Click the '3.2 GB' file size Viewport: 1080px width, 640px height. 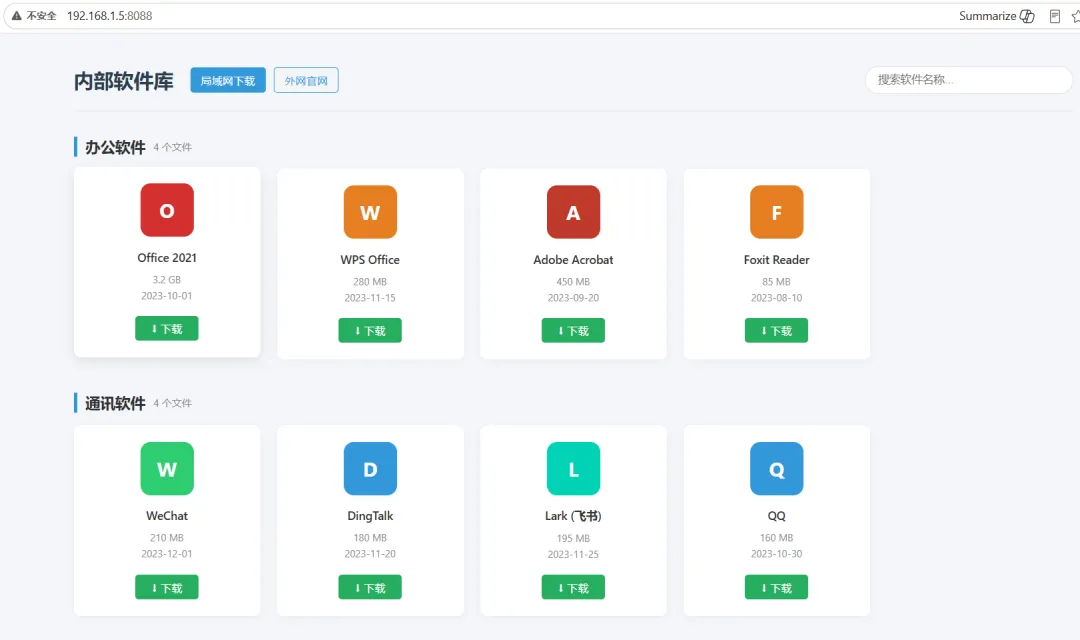pos(167,280)
